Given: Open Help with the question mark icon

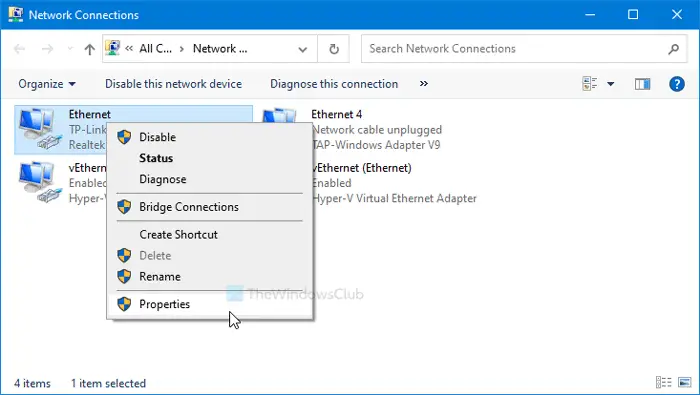Looking at the screenshot, I should click(x=677, y=84).
